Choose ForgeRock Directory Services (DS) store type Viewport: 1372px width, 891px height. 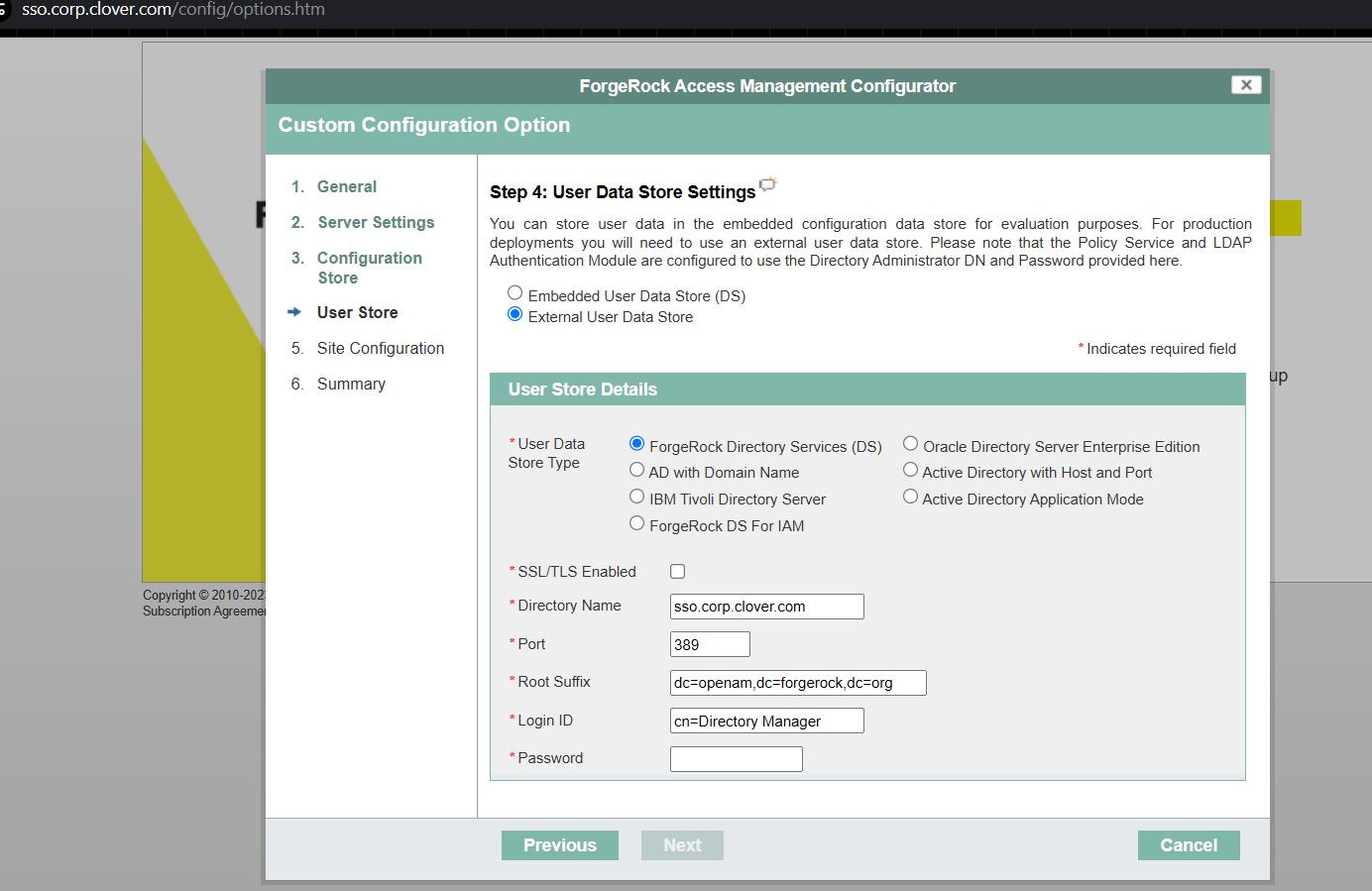pos(636,444)
